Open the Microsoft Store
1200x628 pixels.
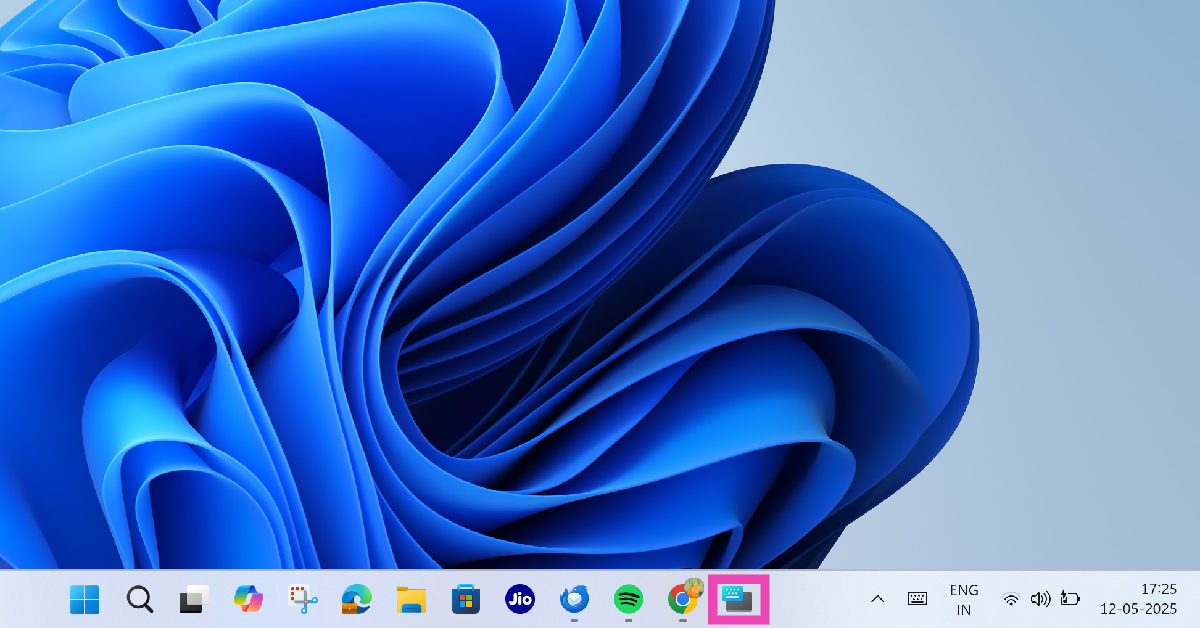464,600
